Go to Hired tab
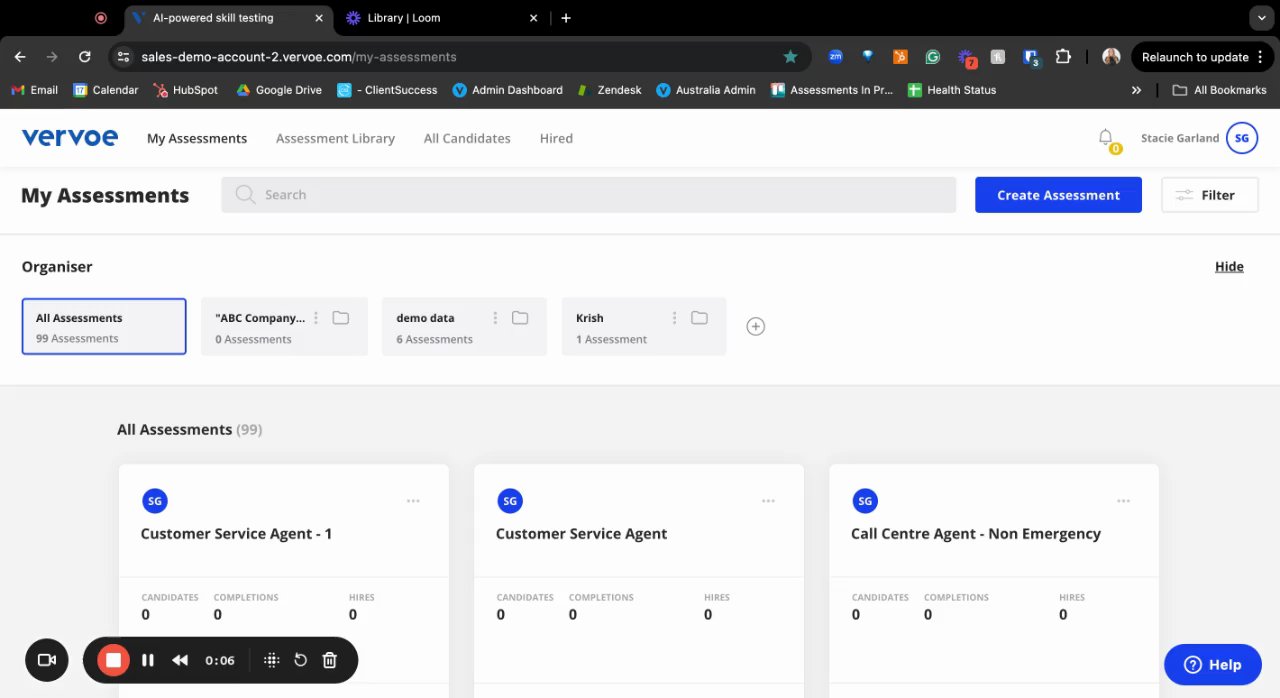This screenshot has height=698, width=1280. (x=556, y=138)
